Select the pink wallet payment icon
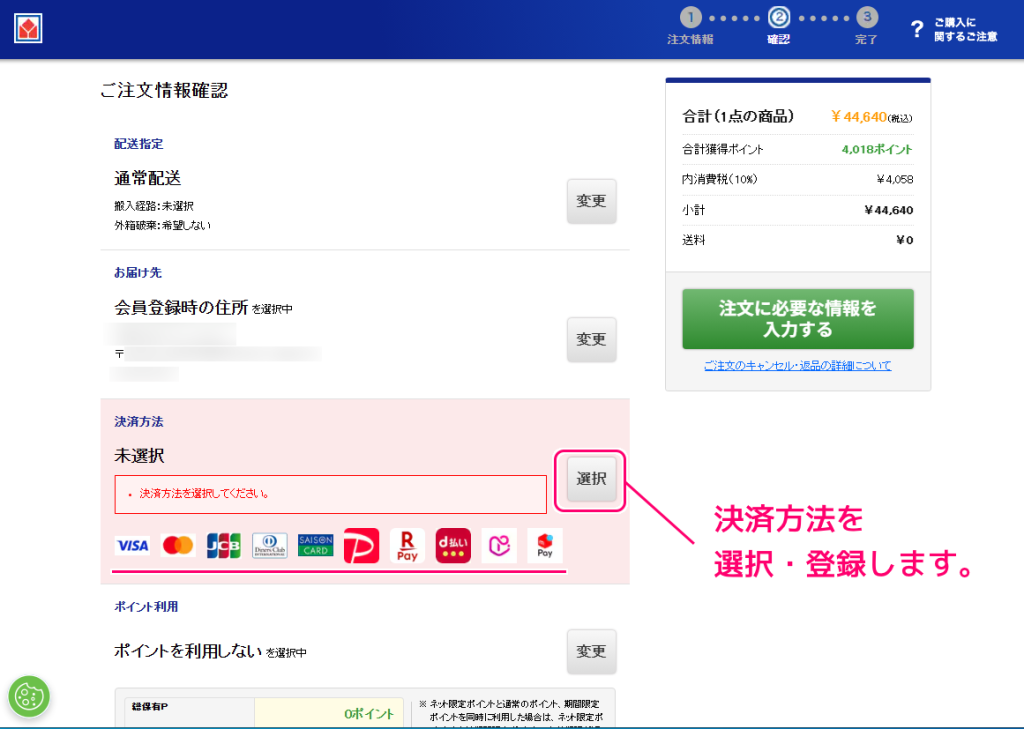The image size is (1024, 729). [499, 544]
